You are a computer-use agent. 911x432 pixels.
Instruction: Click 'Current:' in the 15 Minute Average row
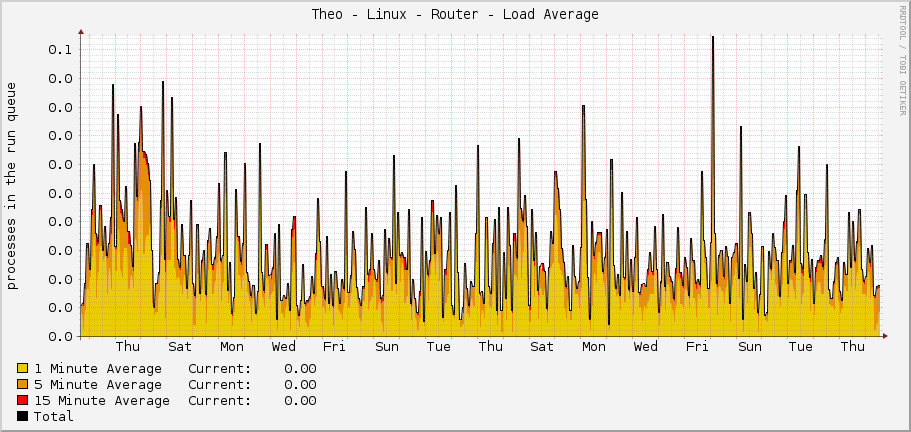220,401
